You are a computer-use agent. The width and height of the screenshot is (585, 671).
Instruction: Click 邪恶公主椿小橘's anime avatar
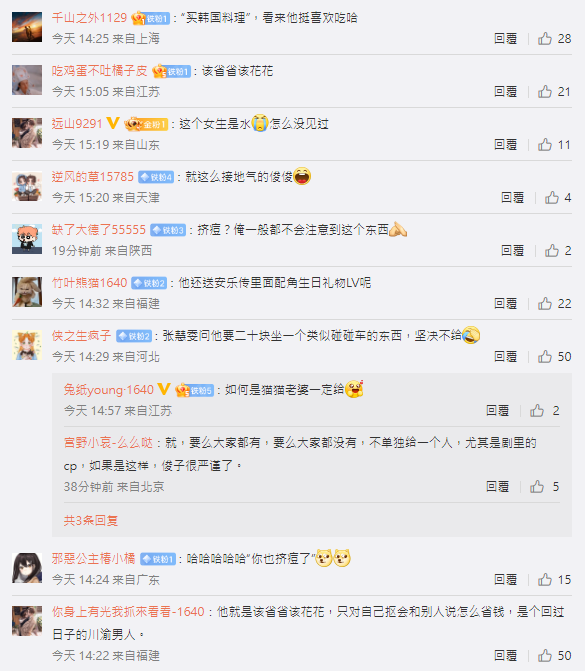tap(27, 568)
